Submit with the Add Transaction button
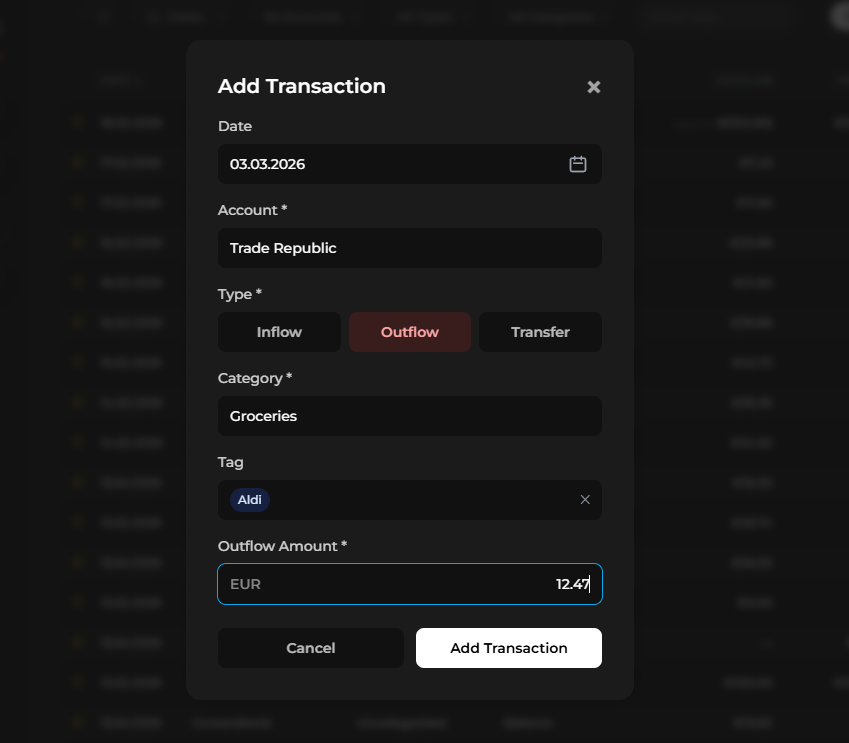 coord(508,648)
